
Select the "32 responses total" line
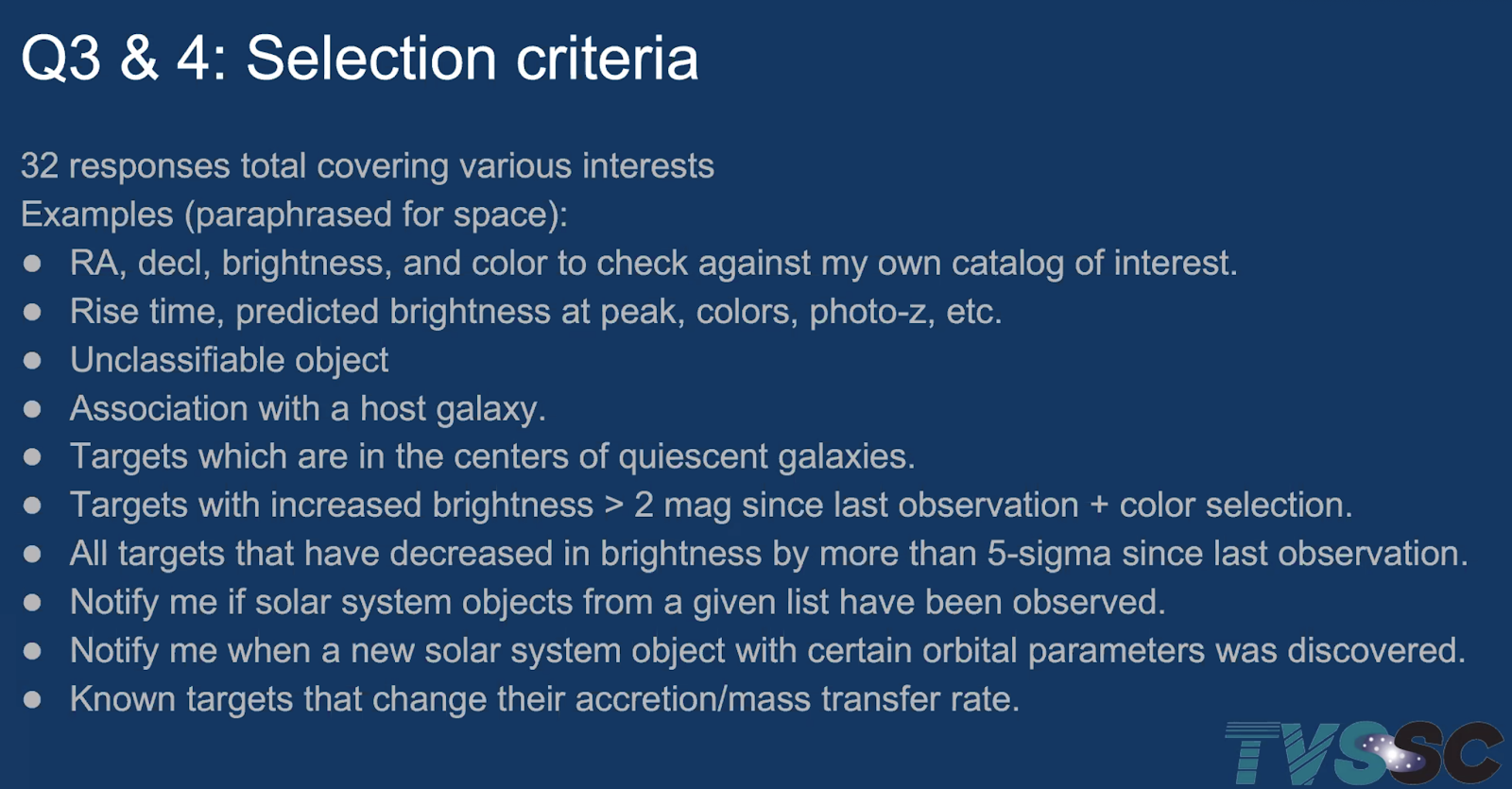point(367,166)
